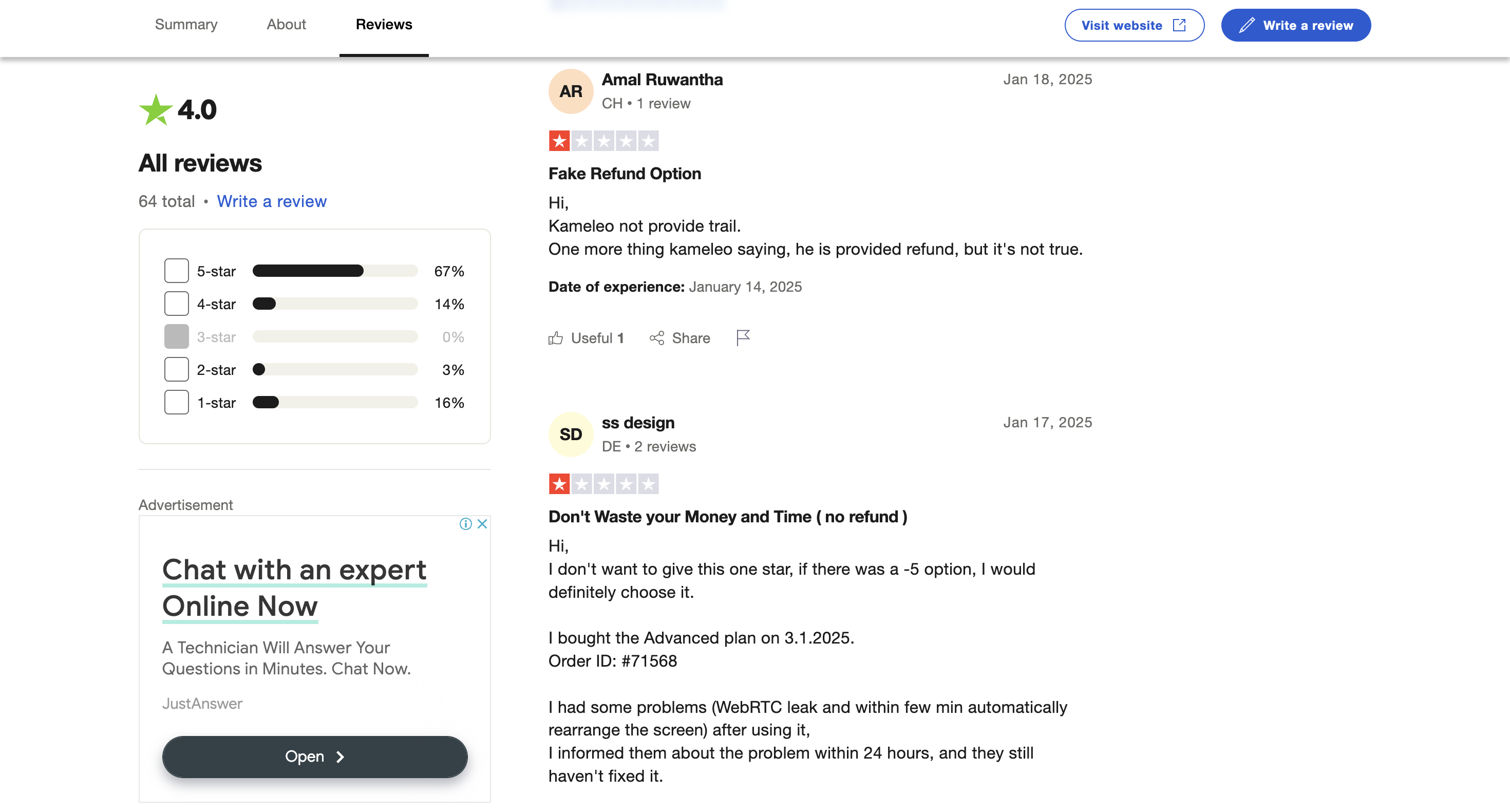
Task: Check the 5-star filter checkbox
Action: click(177, 271)
